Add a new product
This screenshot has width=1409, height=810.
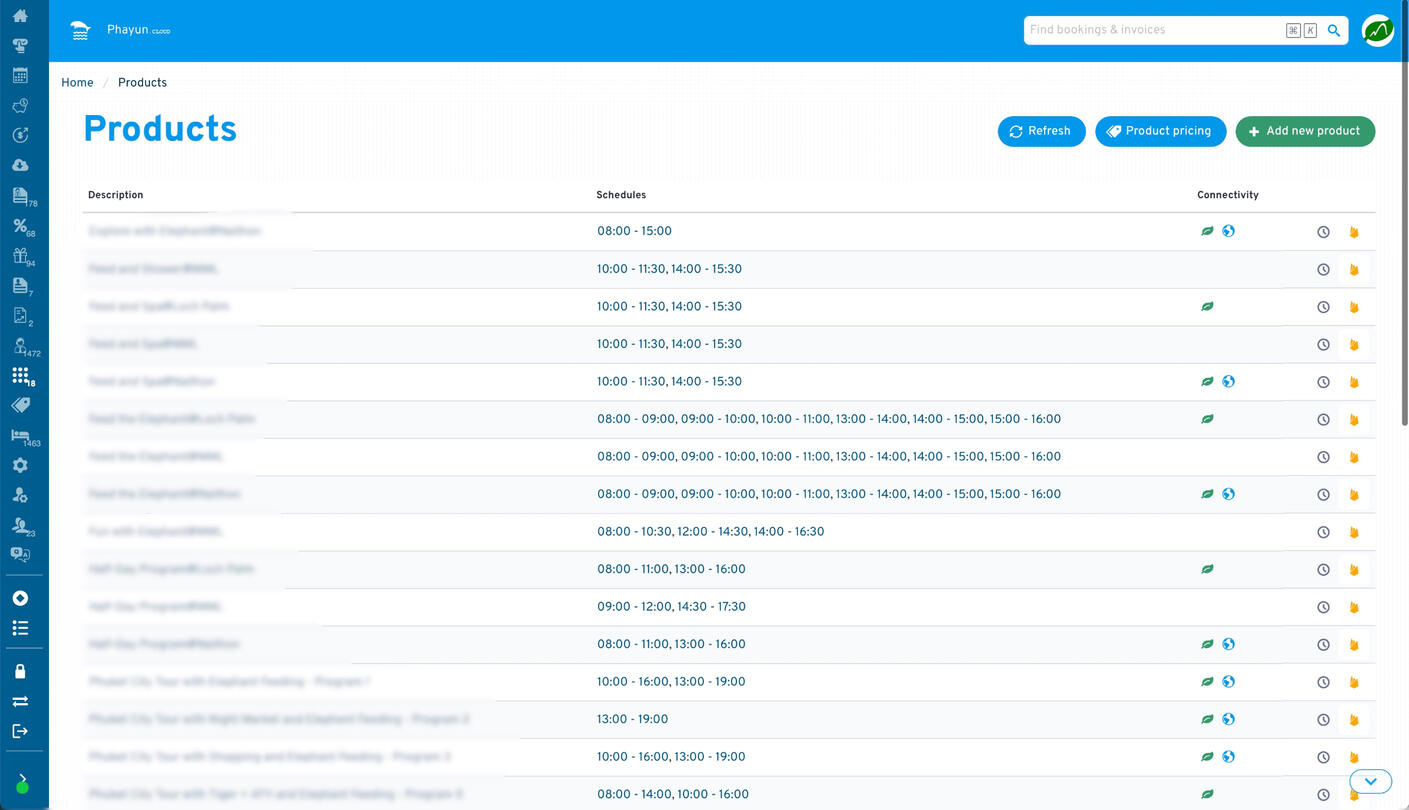(x=1305, y=131)
